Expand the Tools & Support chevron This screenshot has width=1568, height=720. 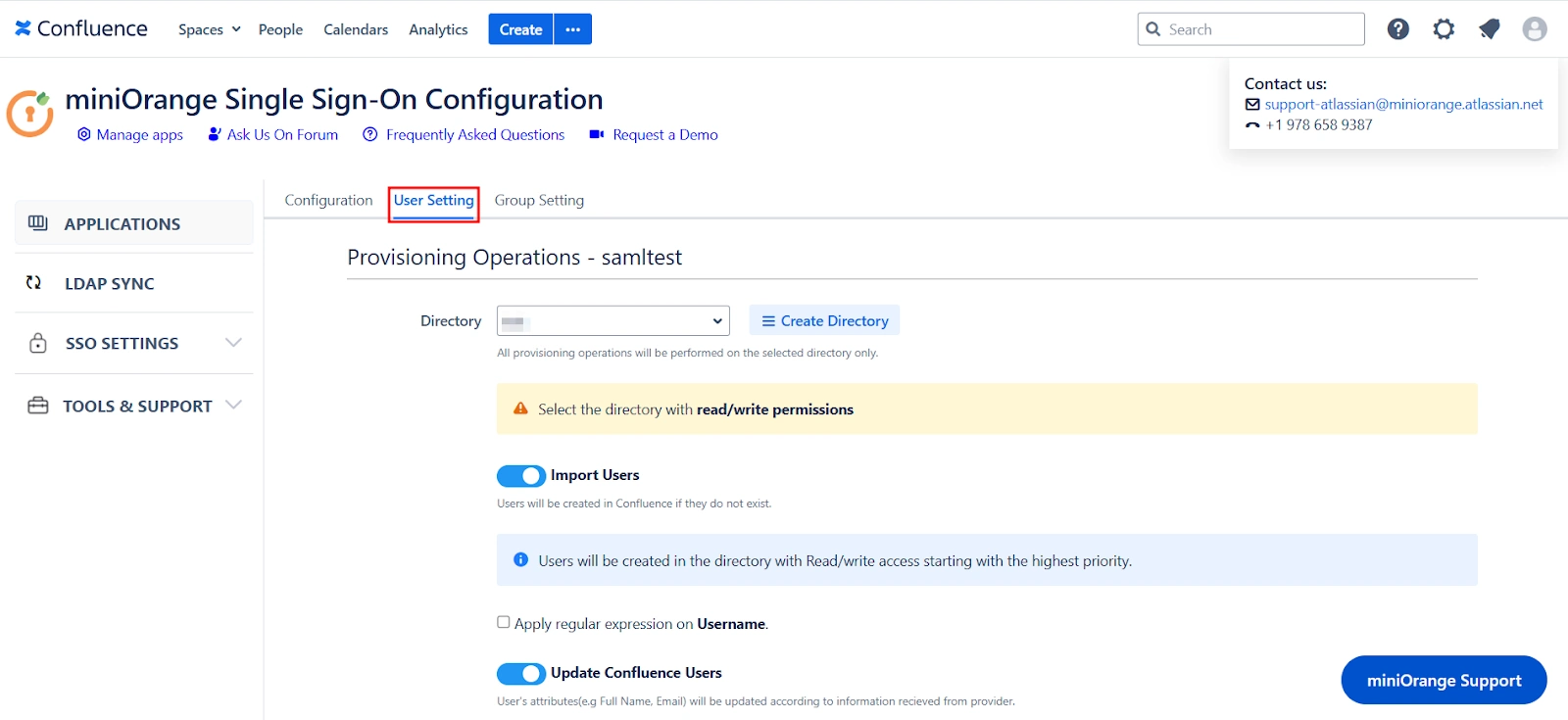point(233,405)
